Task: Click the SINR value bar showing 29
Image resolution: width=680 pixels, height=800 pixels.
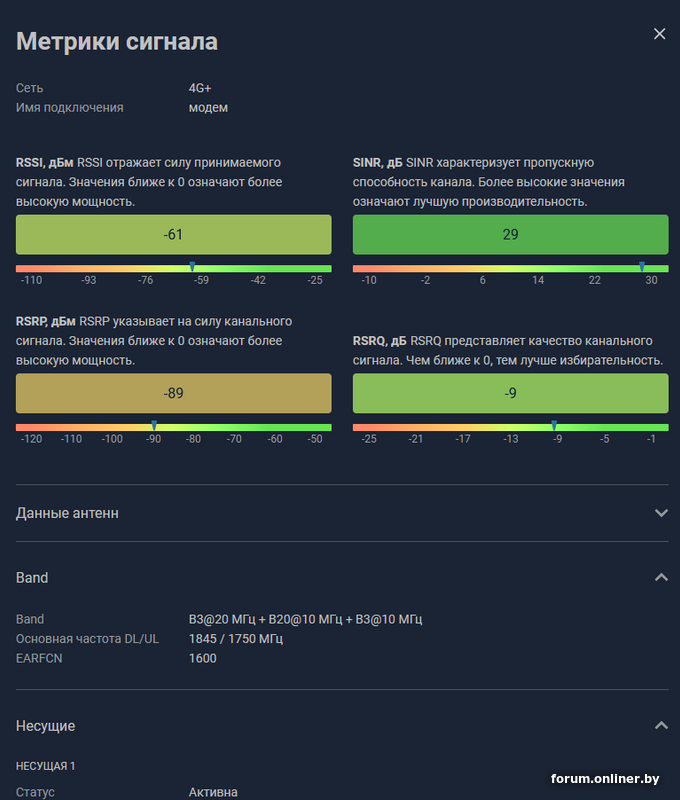Action: [x=510, y=235]
